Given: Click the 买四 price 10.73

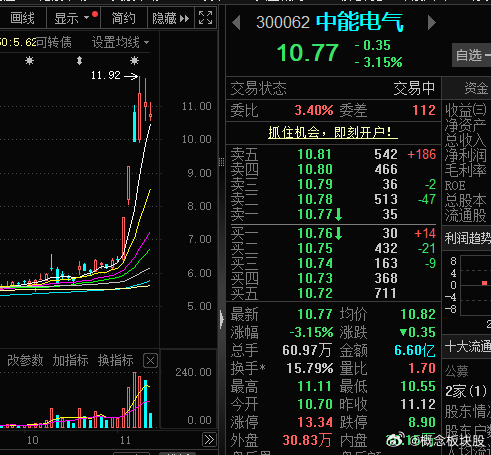Looking at the screenshot, I should tap(315, 278).
